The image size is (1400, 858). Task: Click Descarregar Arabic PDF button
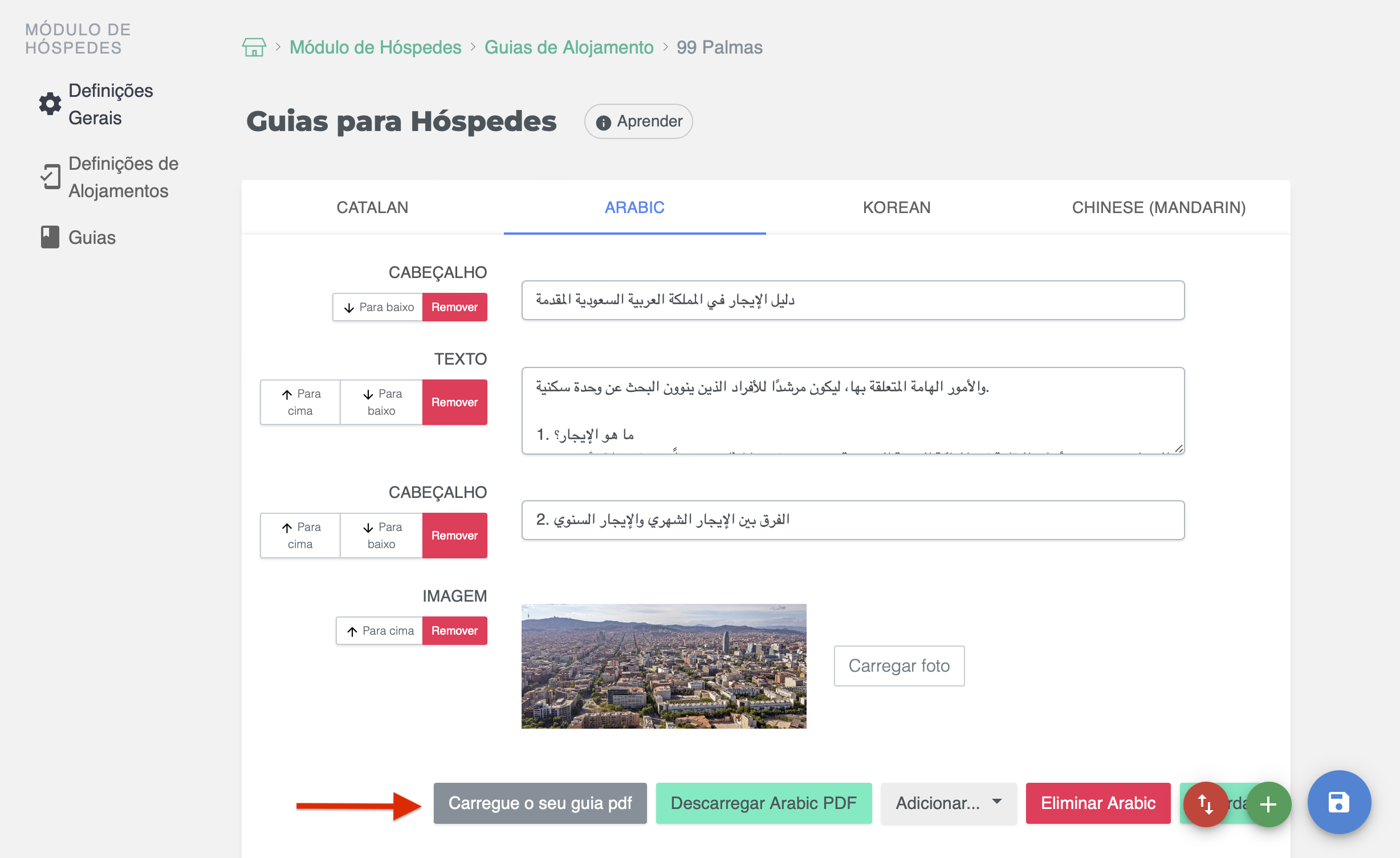coord(763,803)
